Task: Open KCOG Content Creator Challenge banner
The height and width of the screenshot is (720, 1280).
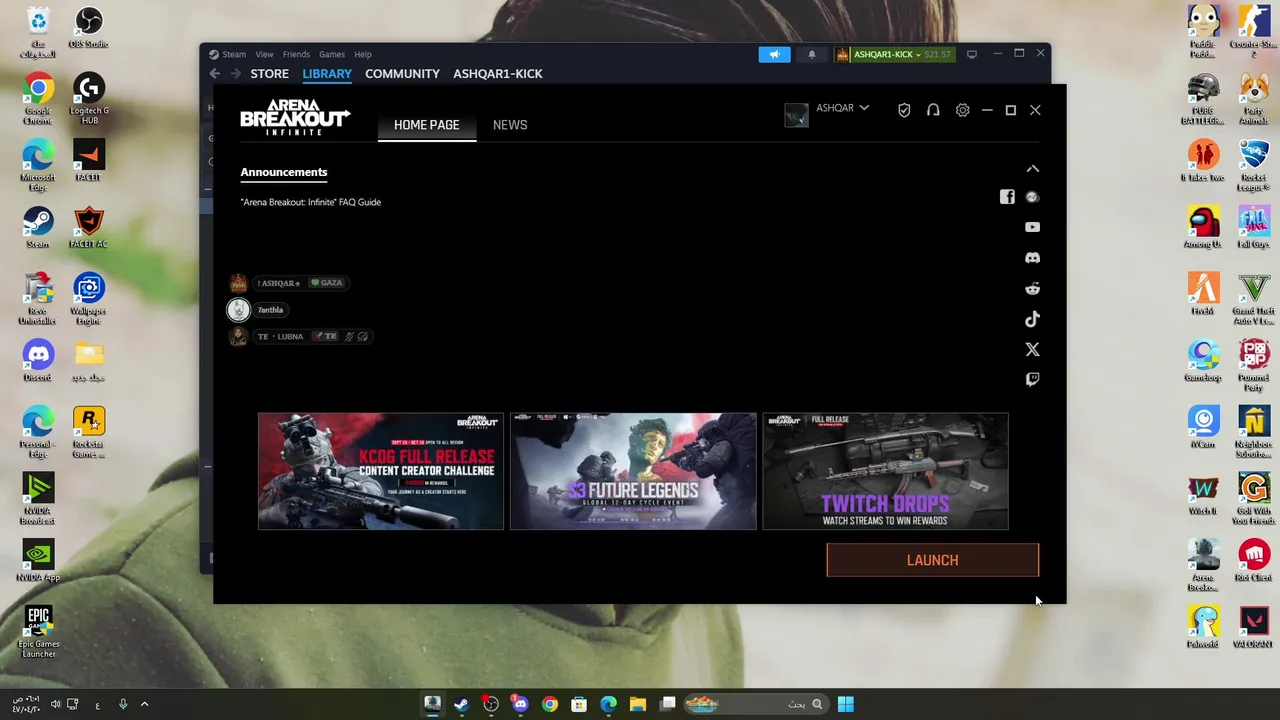Action: [x=381, y=471]
